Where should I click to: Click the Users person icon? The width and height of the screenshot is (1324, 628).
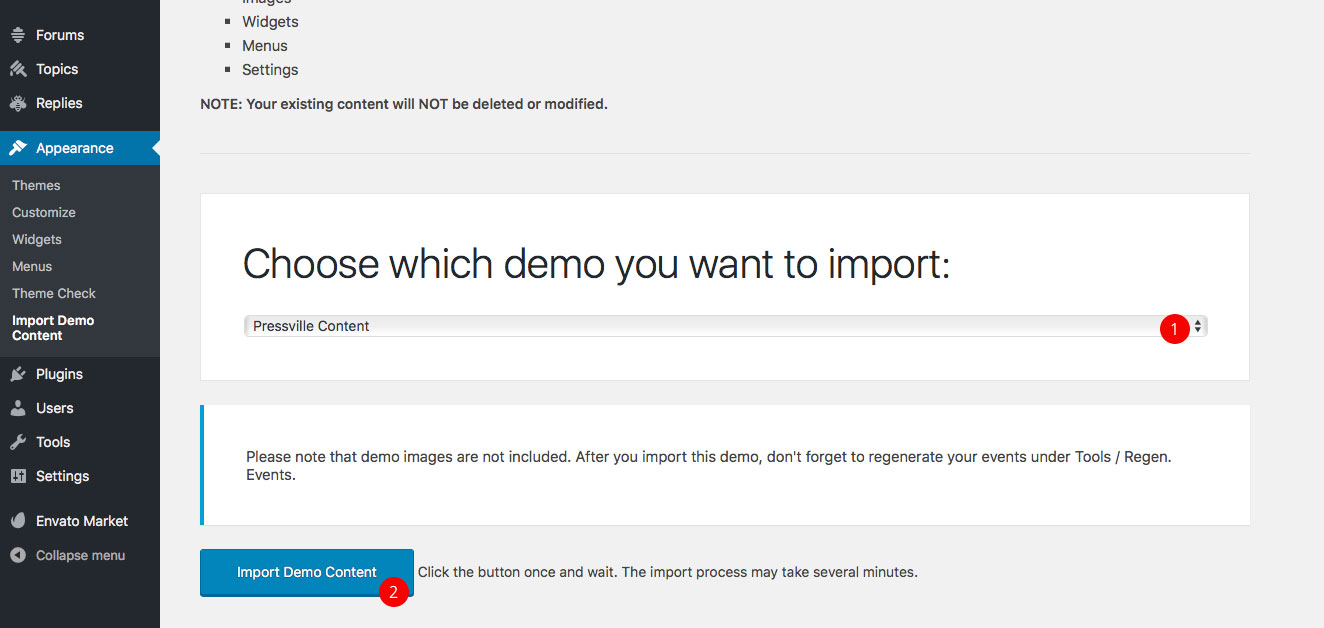(18, 408)
